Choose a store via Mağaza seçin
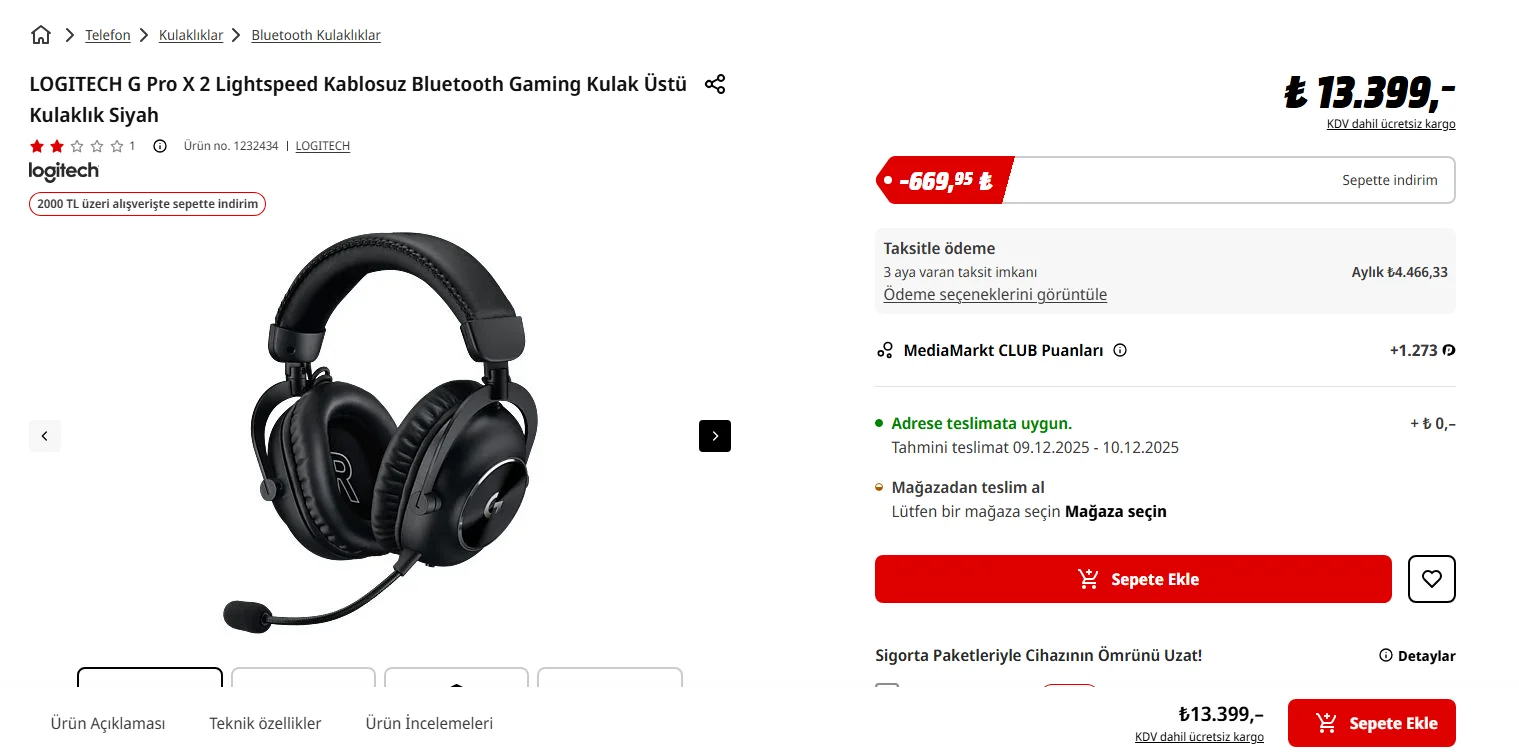Image resolution: width=1519 pixels, height=754 pixels. pos(1116,512)
